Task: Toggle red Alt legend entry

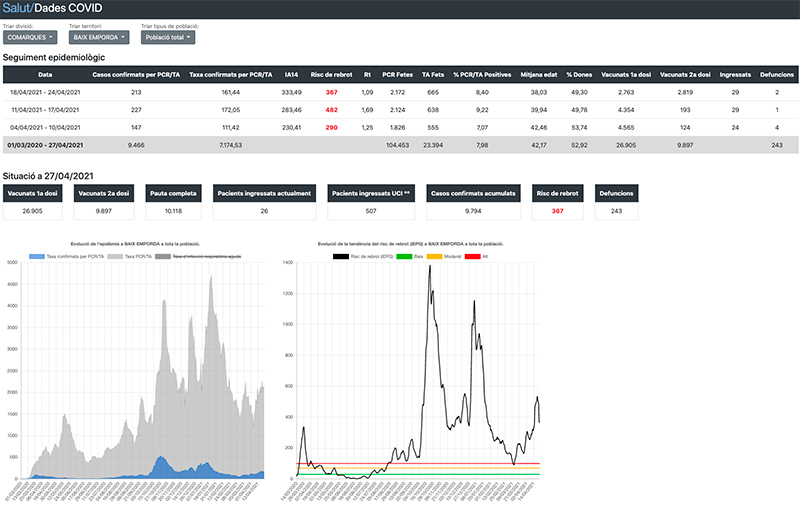Action: point(476,257)
